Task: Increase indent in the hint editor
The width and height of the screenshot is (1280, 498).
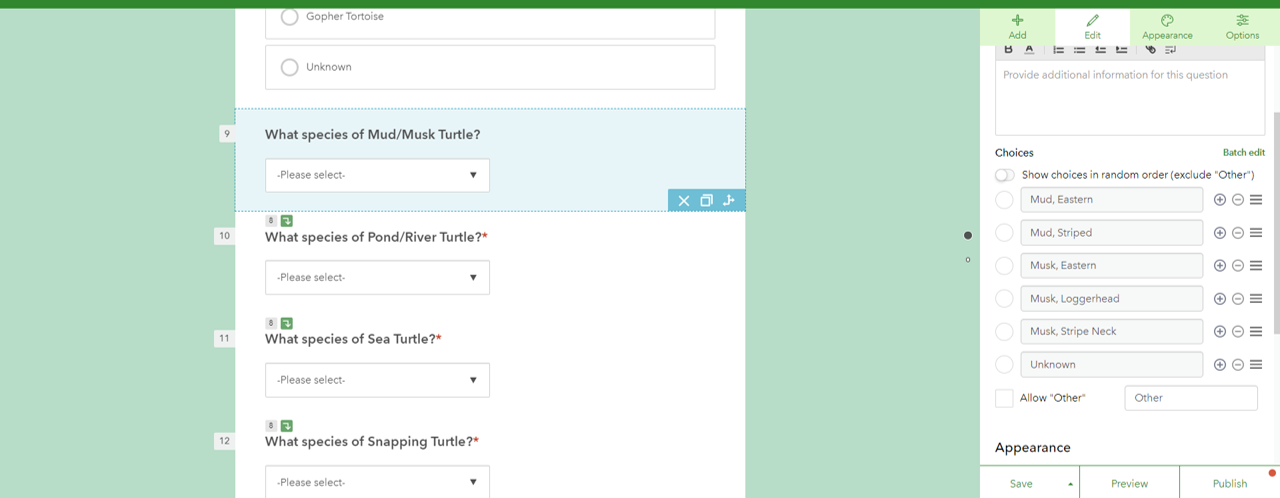Action: 1121,49
